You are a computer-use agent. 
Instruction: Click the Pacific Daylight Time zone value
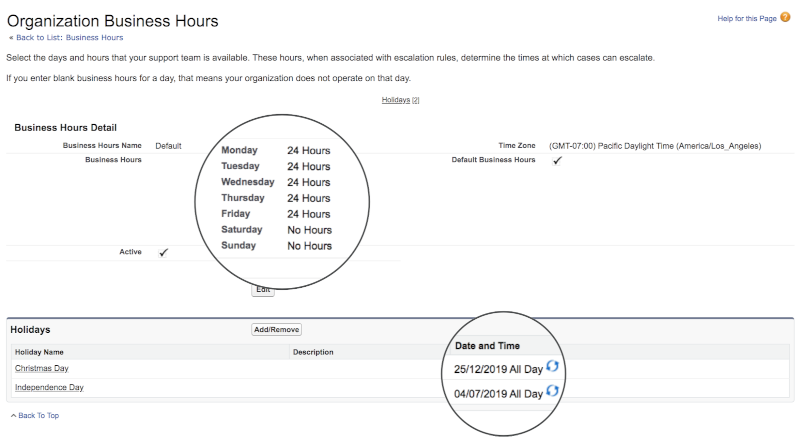click(655, 146)
